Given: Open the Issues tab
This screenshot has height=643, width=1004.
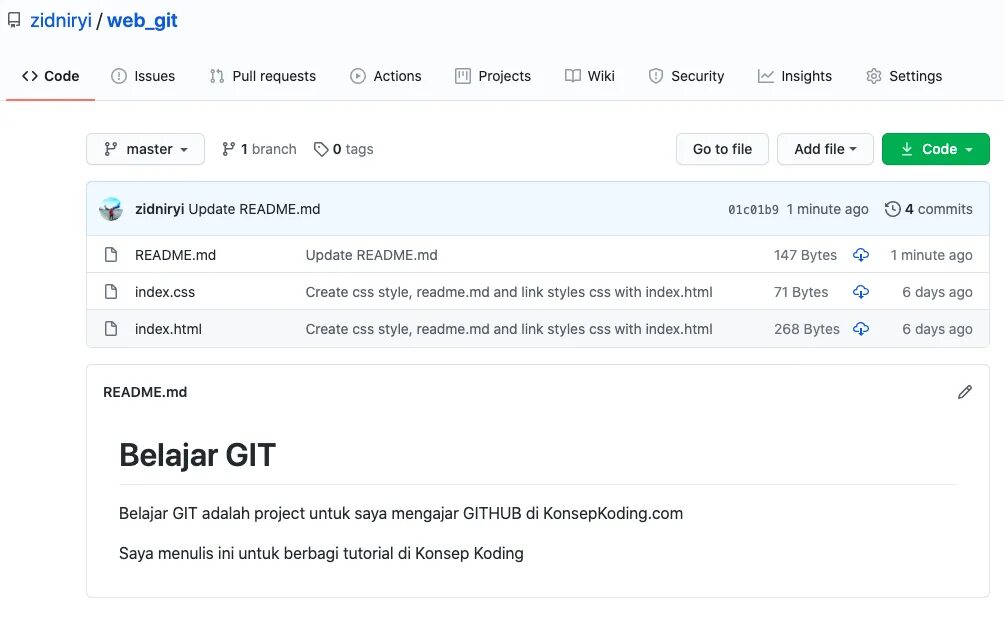Looking at the screenshot, I should pos(143,75).
